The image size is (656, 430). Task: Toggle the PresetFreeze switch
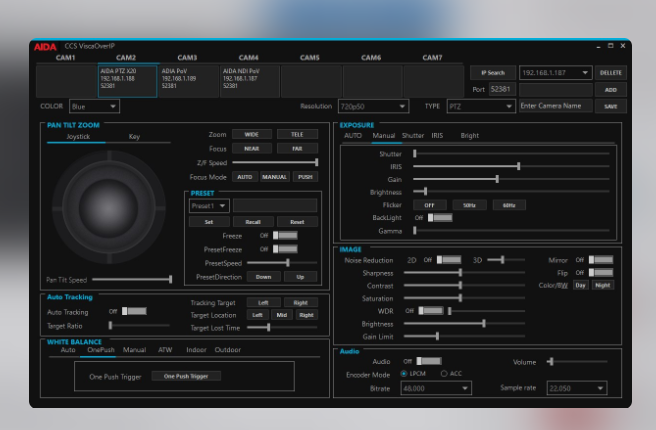[x=285, y=249]
